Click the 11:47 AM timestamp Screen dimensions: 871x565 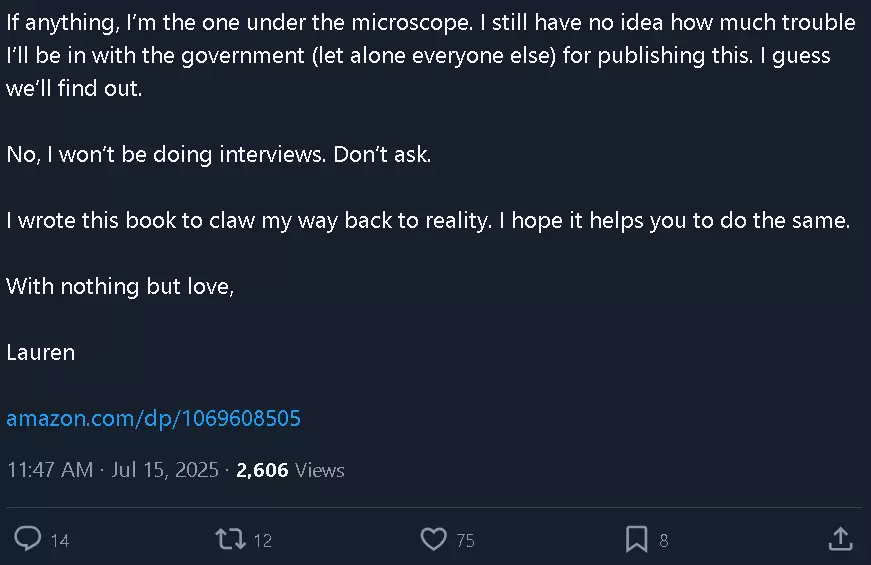point(50,470)
